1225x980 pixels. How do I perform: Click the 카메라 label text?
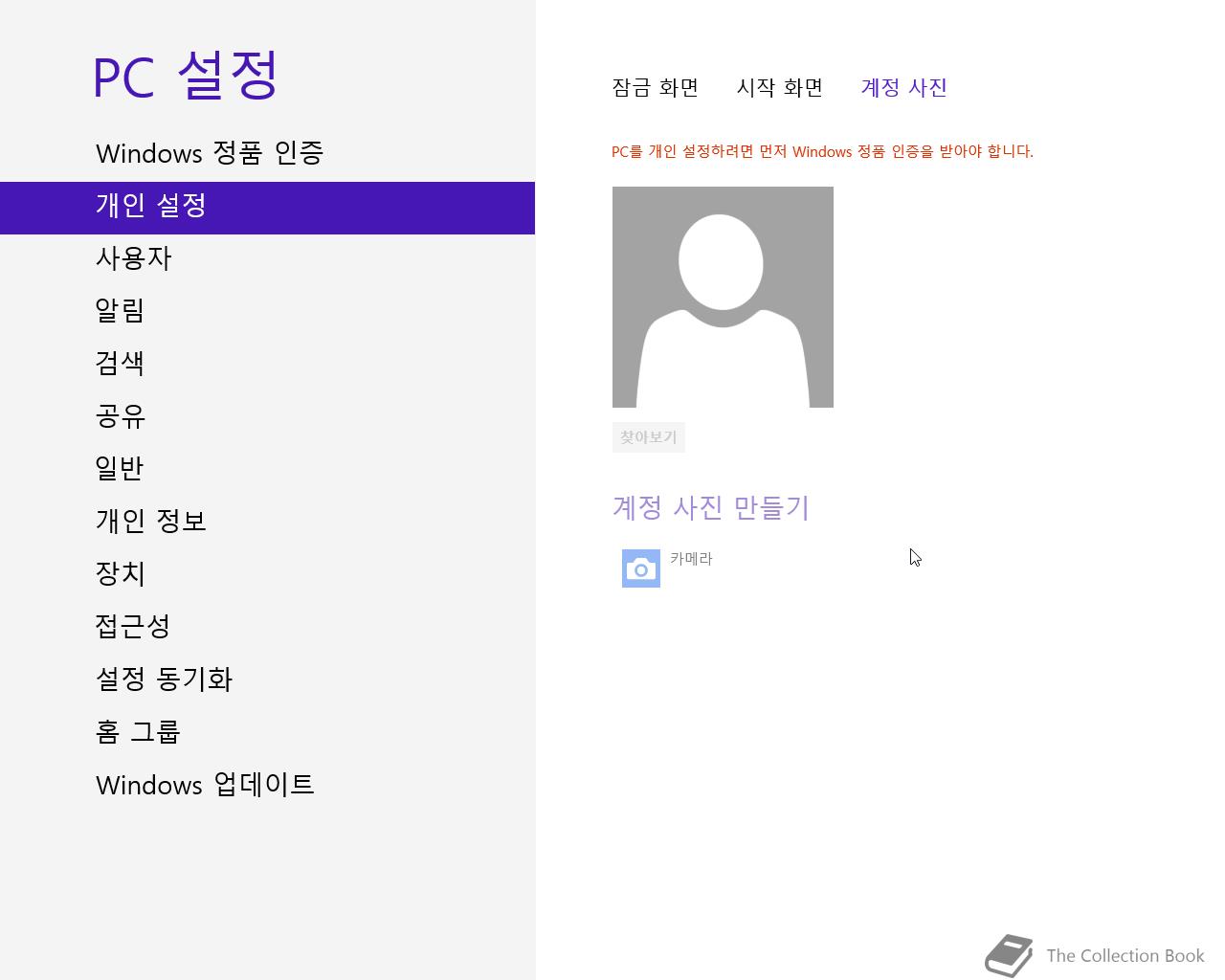coord(691,559)
